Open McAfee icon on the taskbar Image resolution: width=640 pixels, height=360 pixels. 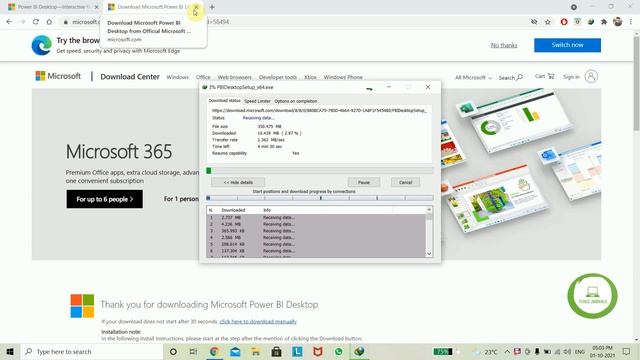[318, 351]
